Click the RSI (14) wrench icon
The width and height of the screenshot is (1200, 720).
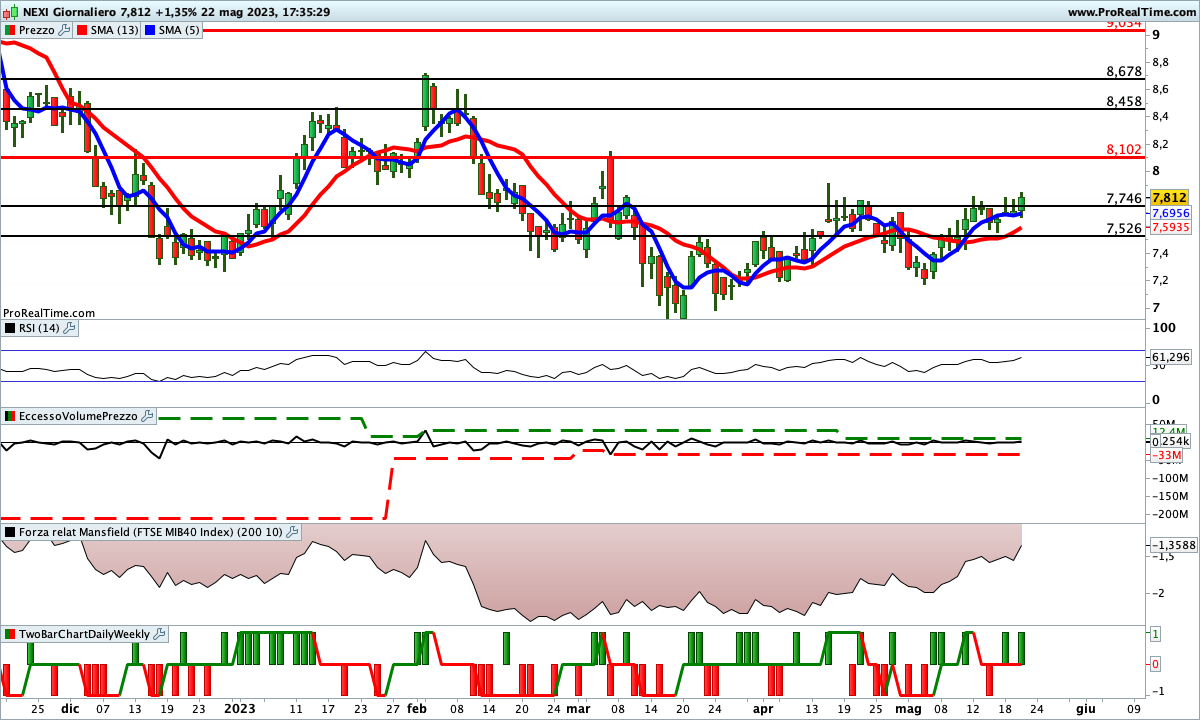point(69,327)
